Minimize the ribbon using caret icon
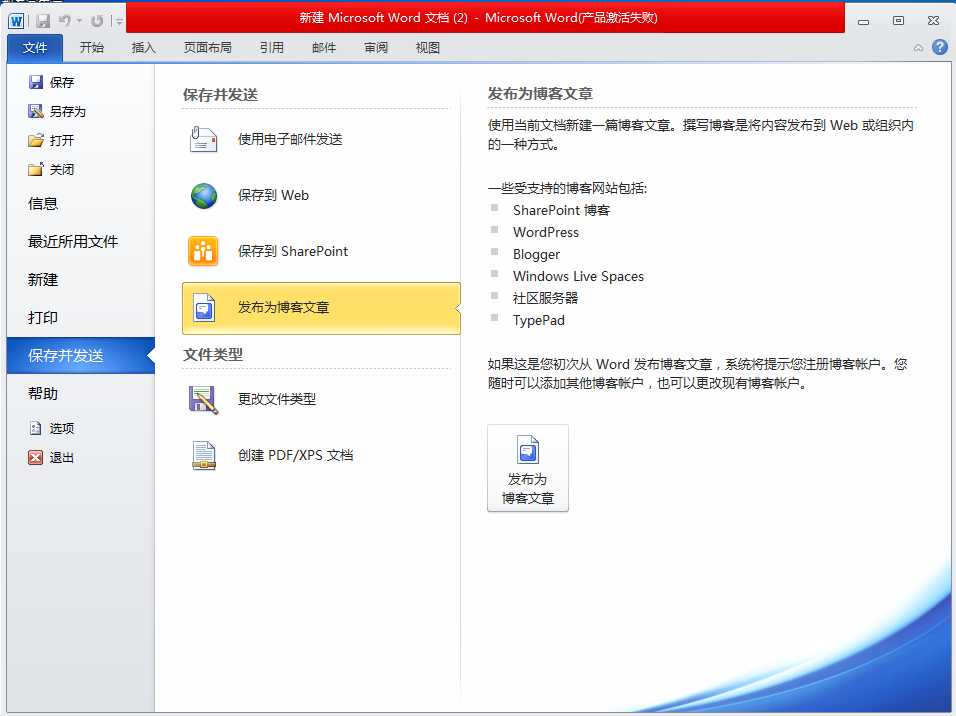Image resolution: width=956 pixels, height=716 pixels. [918, 48]
